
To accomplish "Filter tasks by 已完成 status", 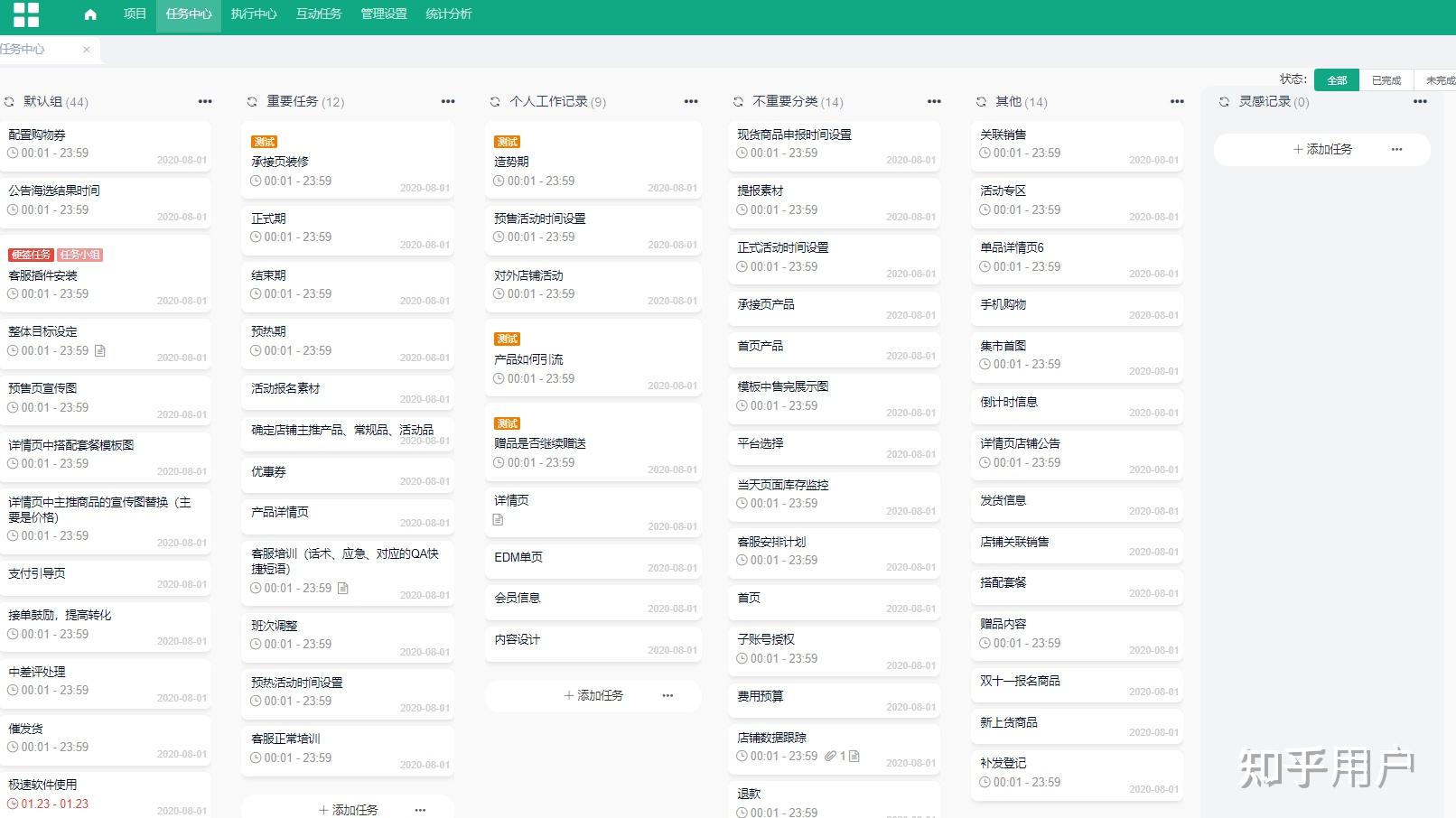I will pos(1386,80).
